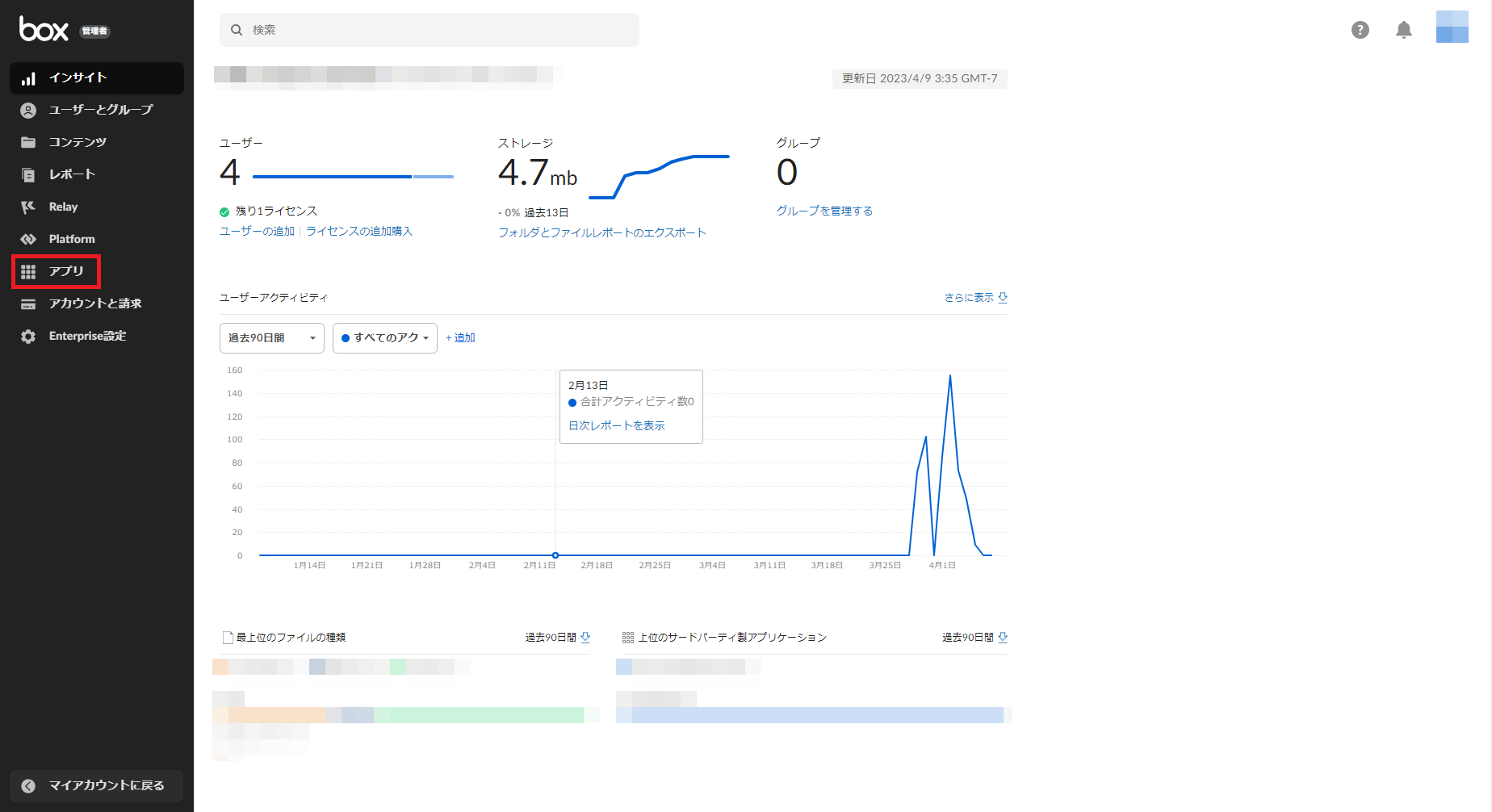This screenshot has height=812, width=1492.
Task: Open the ユーザーとグループ menu item
Action: coord(100,110)
